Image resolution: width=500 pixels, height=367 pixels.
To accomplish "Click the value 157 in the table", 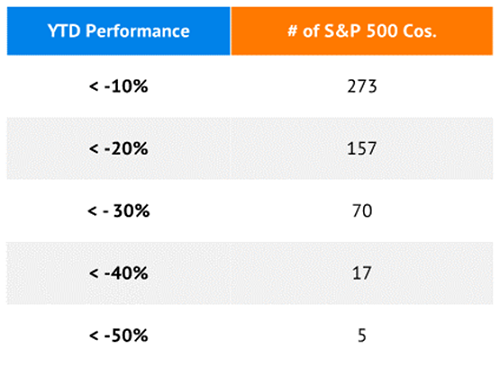I will [x=362, y=148].
